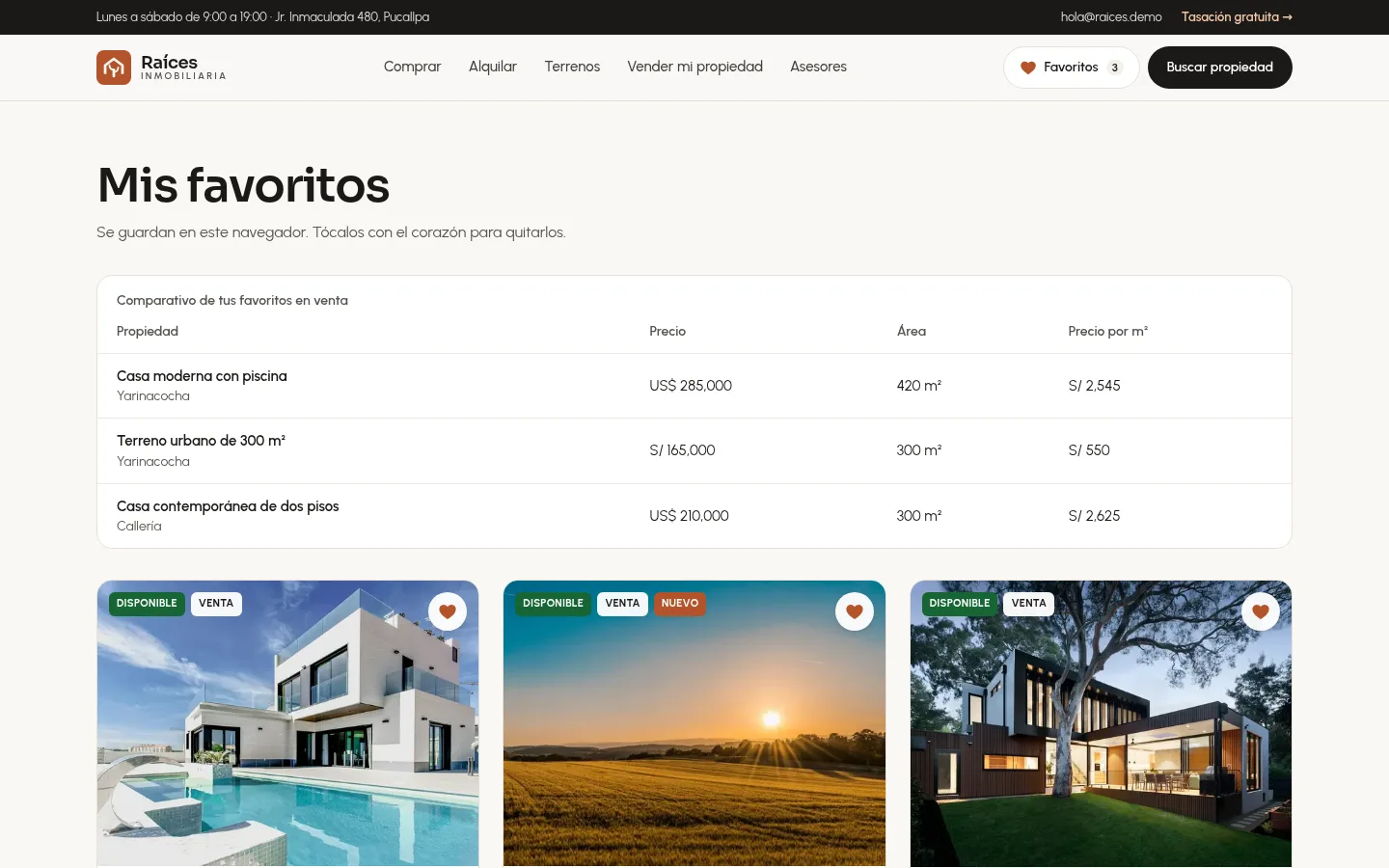
Task: Remove the pool house card from favorites
Action: [x=448, y=611]
